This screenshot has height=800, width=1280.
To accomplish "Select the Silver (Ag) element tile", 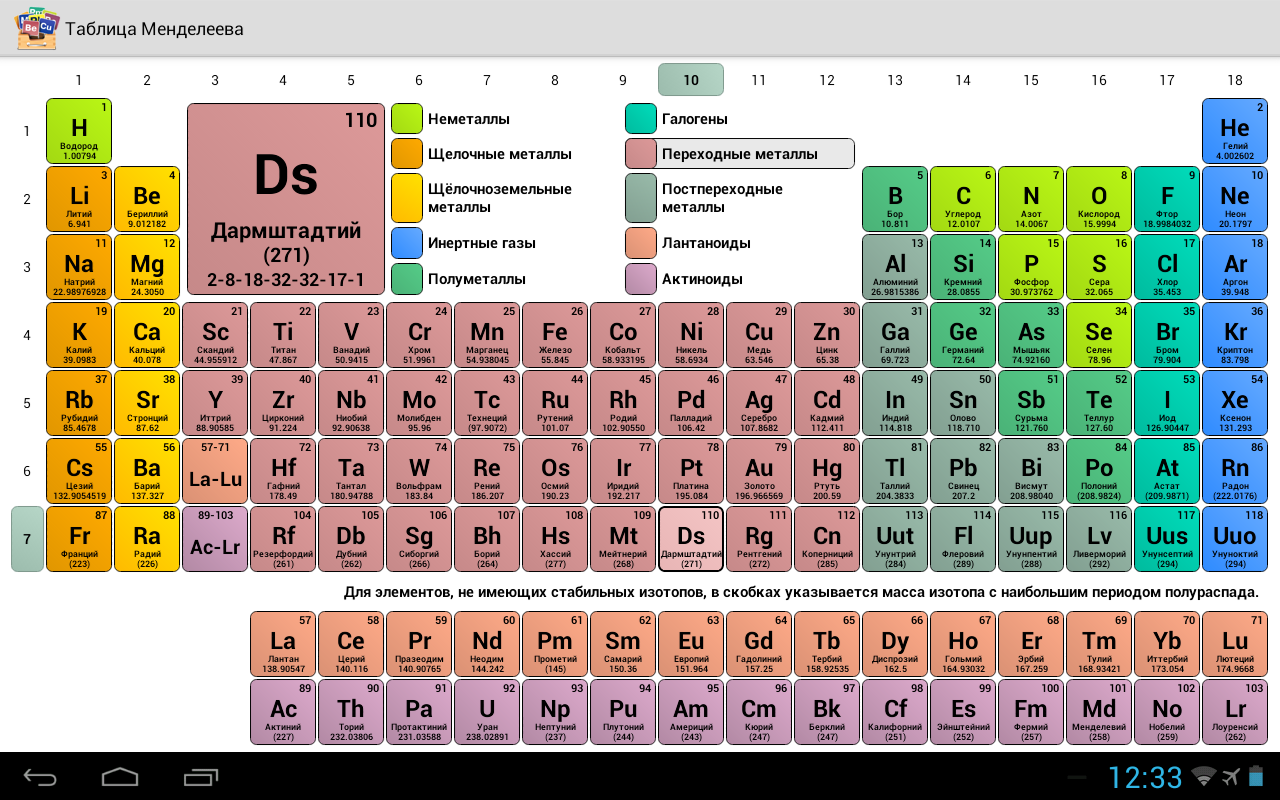I will (x=759, y=403).
